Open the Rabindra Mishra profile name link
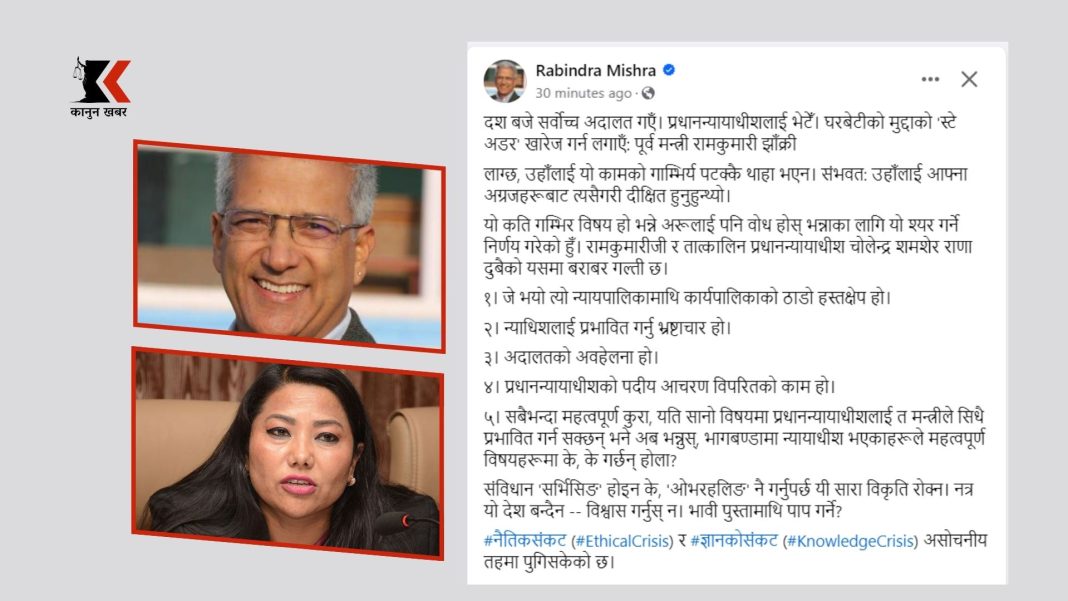Image resolution: width=1068 pixels, height=601 pixels. pos(595,70)
